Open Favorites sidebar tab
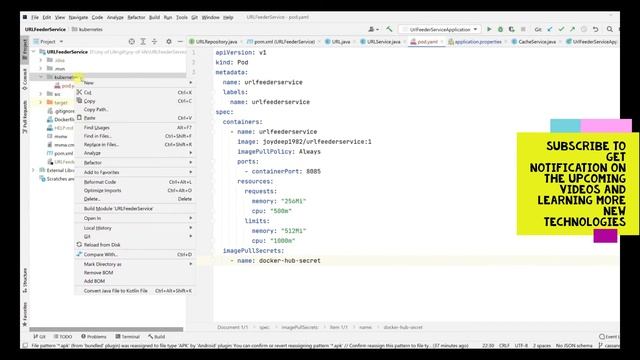 click(24, 314)
